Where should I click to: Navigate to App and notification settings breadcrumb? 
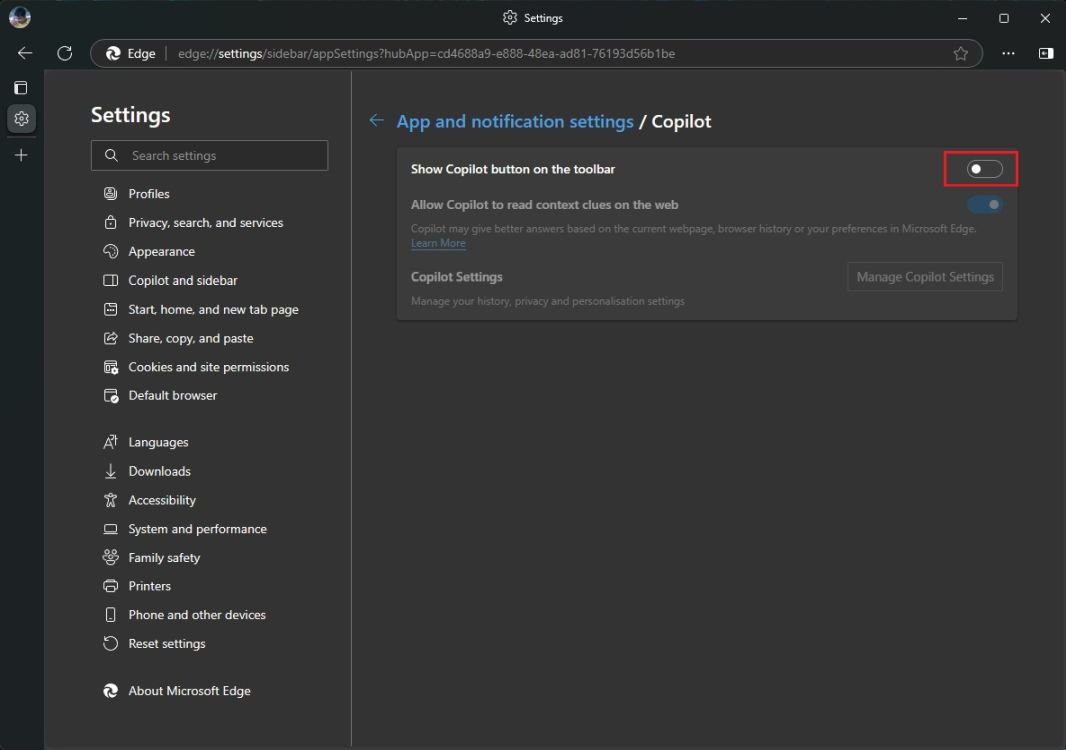click(515, 120)
